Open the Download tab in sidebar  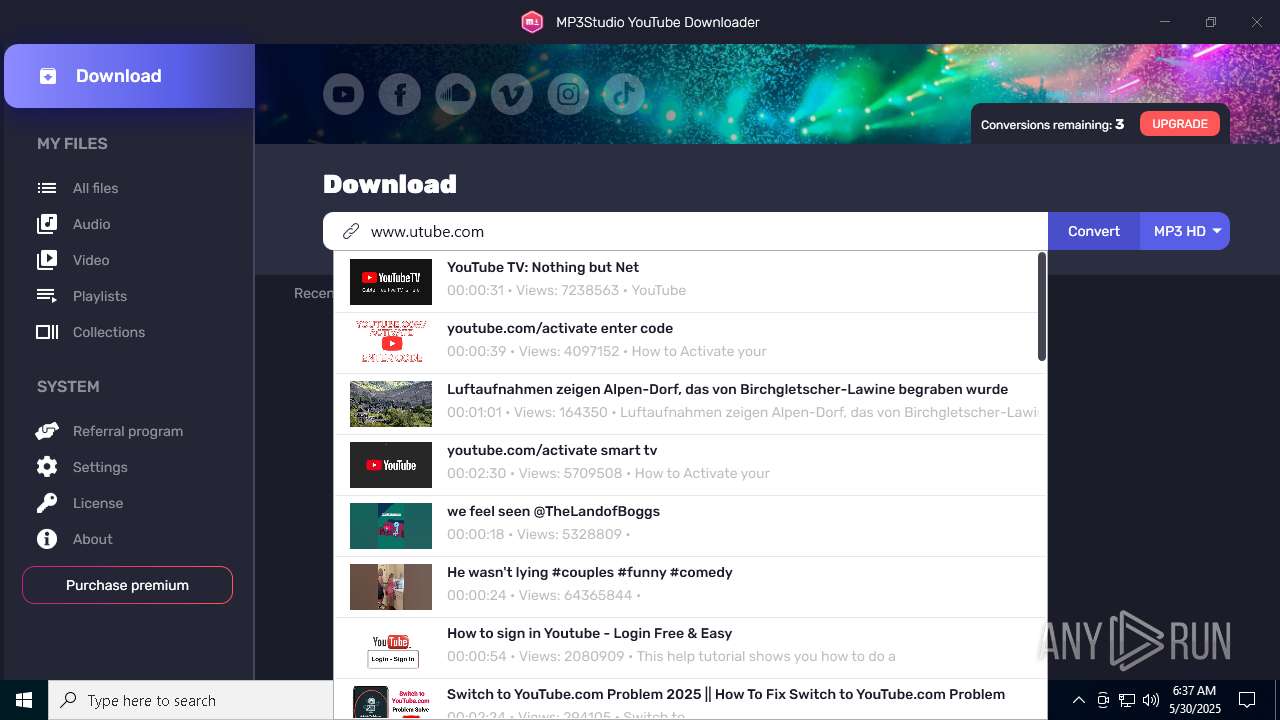point(129,76)
